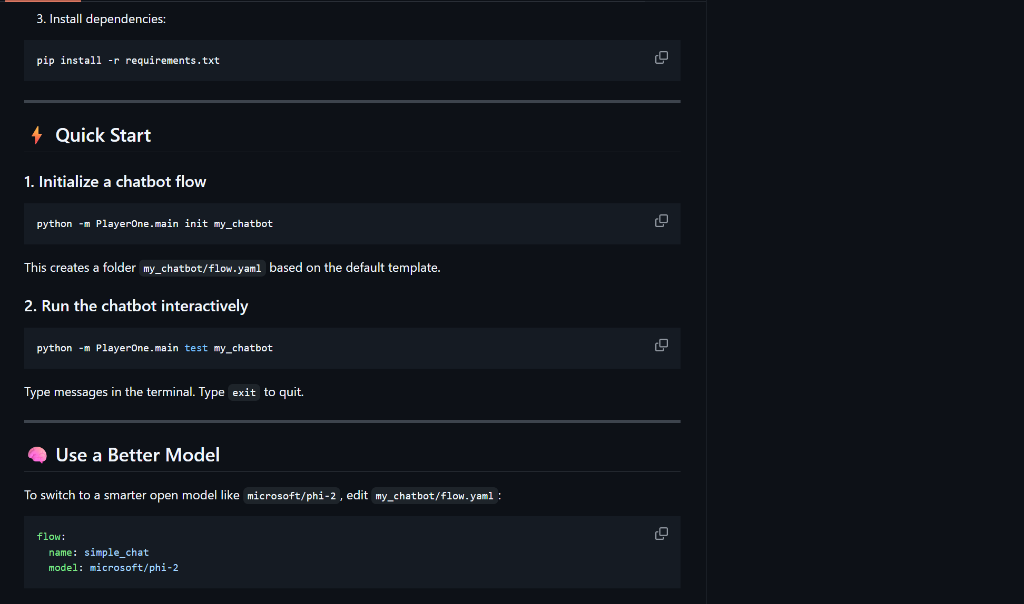This screenshot has width=1024, height=604.
Task: Copy the flow YAML configuration snippet
Action: point(661,534)
